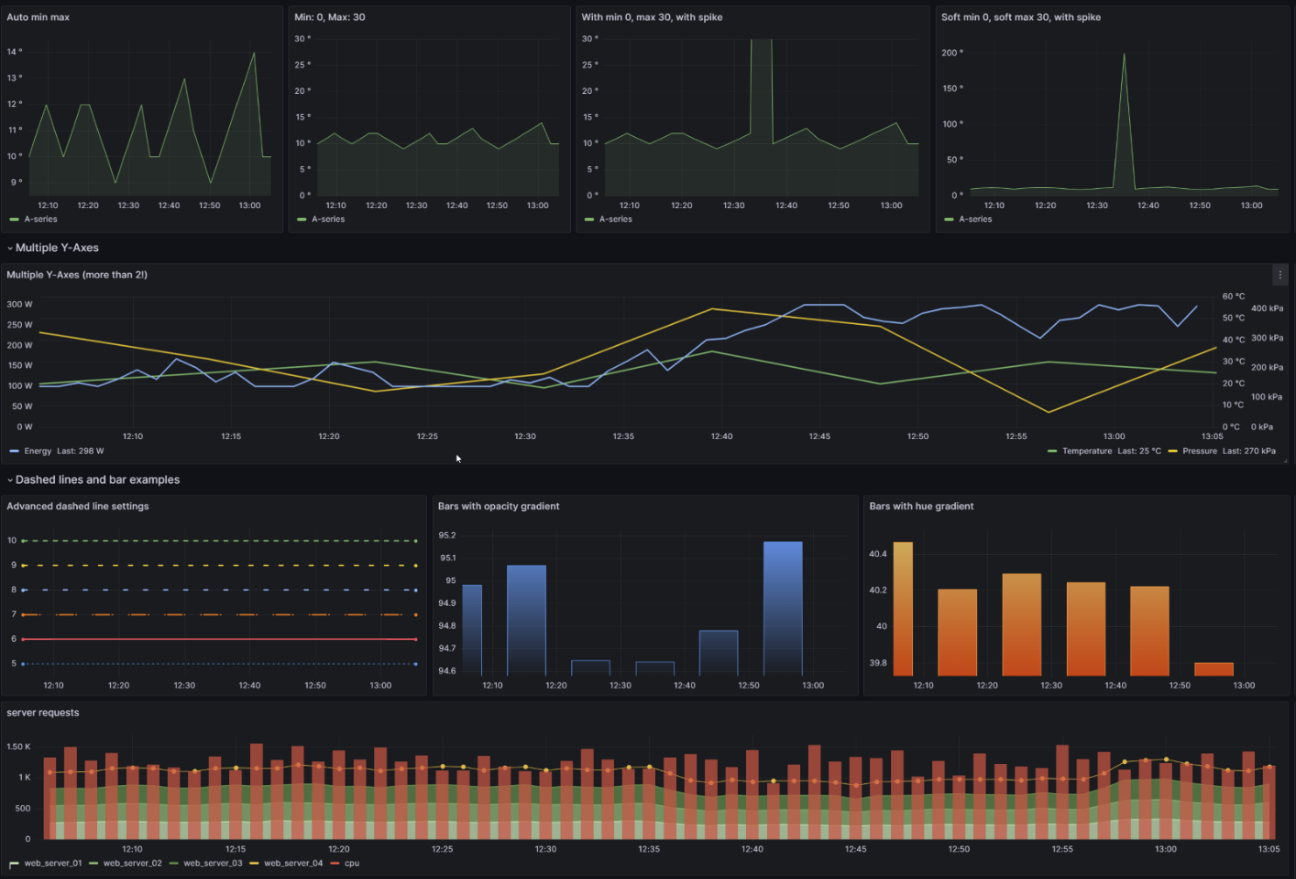Open the Bars with hue gradient panel title
Viewport: 1296px width, 879px height.
[x=921, y=506]
